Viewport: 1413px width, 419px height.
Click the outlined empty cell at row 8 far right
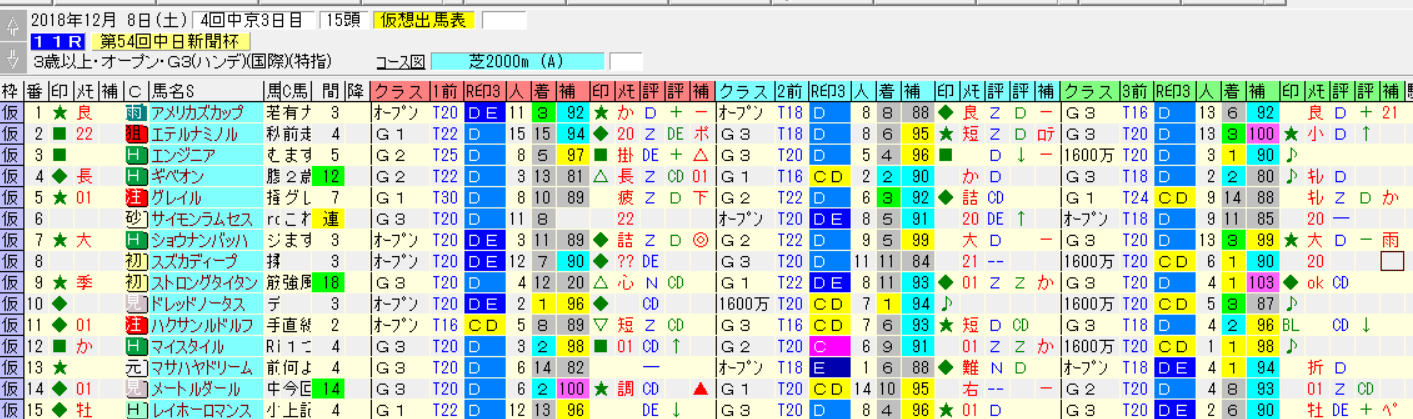[1392, 261]
